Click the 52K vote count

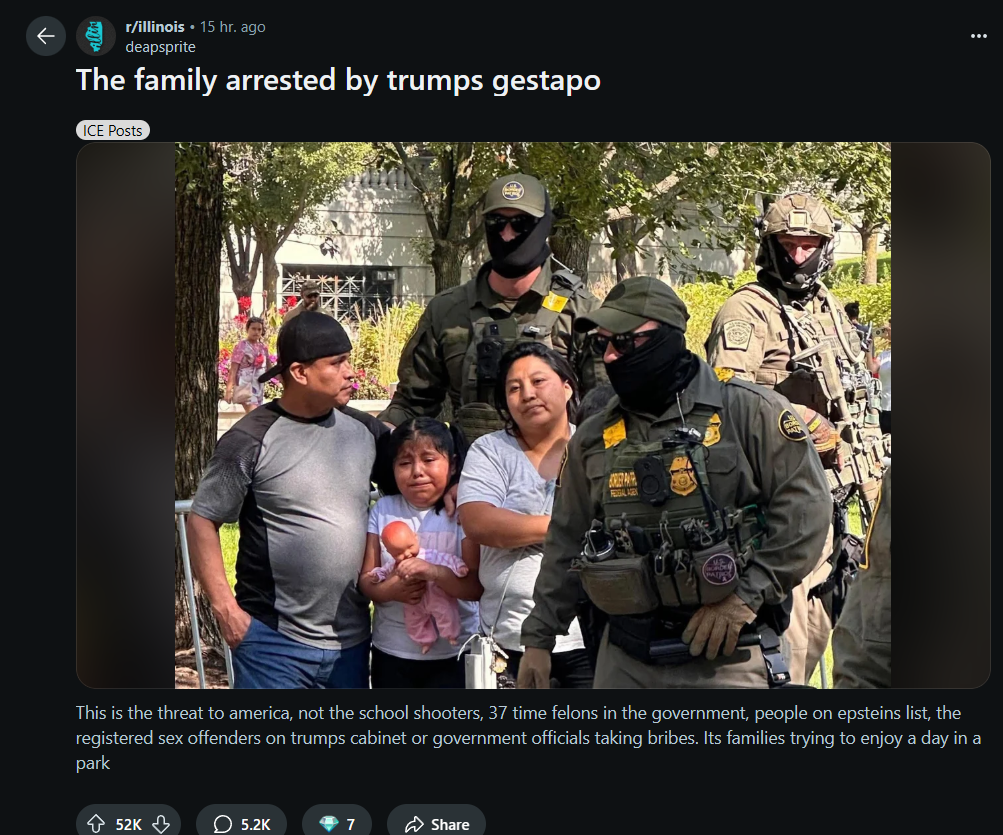tap(129, 824)
